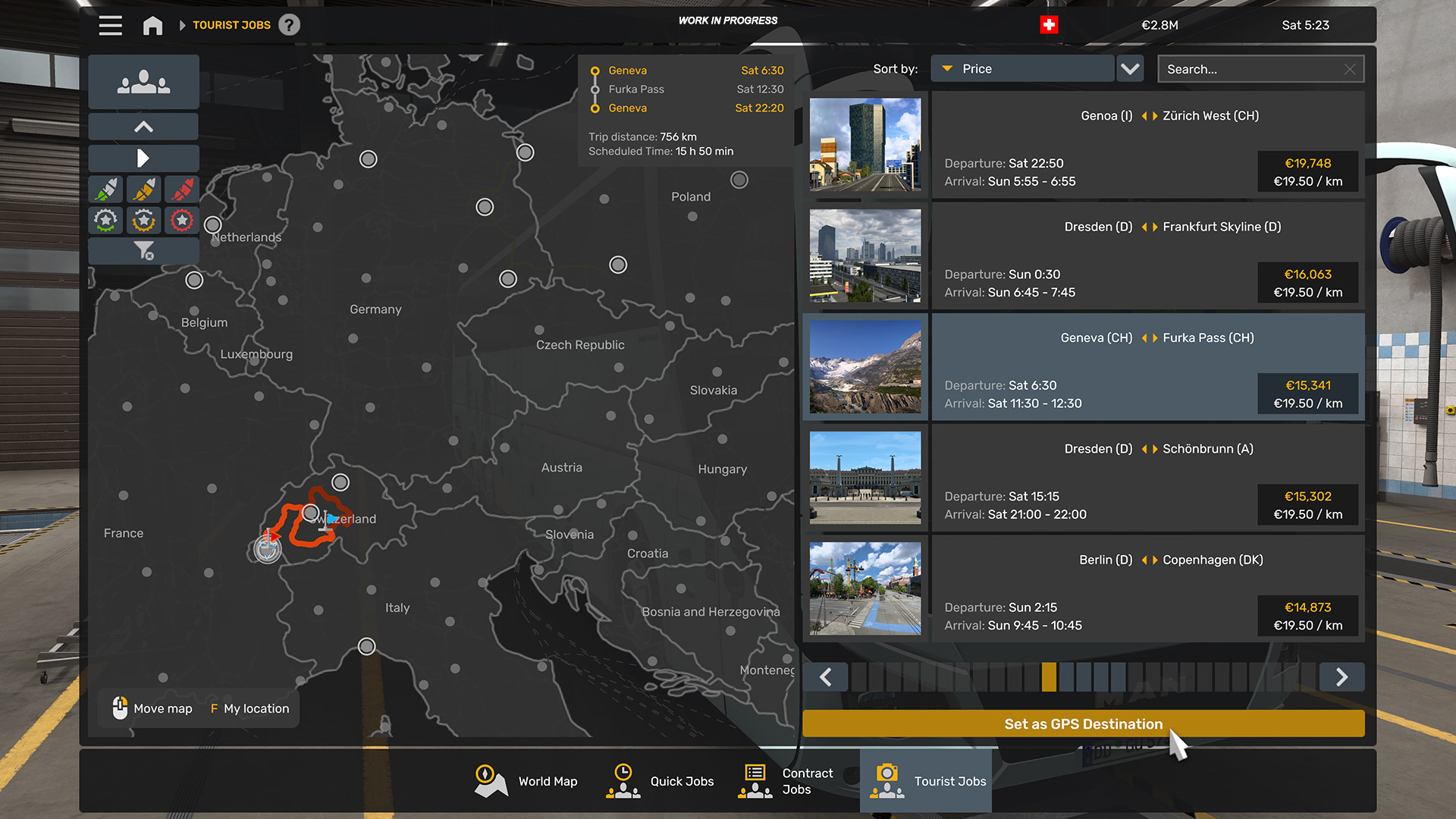Click the Swiss flag country icon
1456x819 pixels.
[1049, 25]
